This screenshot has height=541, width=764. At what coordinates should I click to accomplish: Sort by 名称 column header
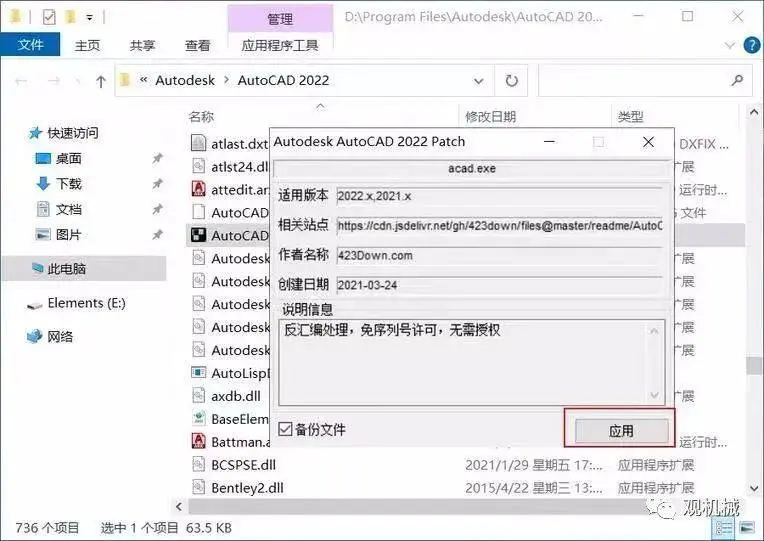tap(201, 116)
